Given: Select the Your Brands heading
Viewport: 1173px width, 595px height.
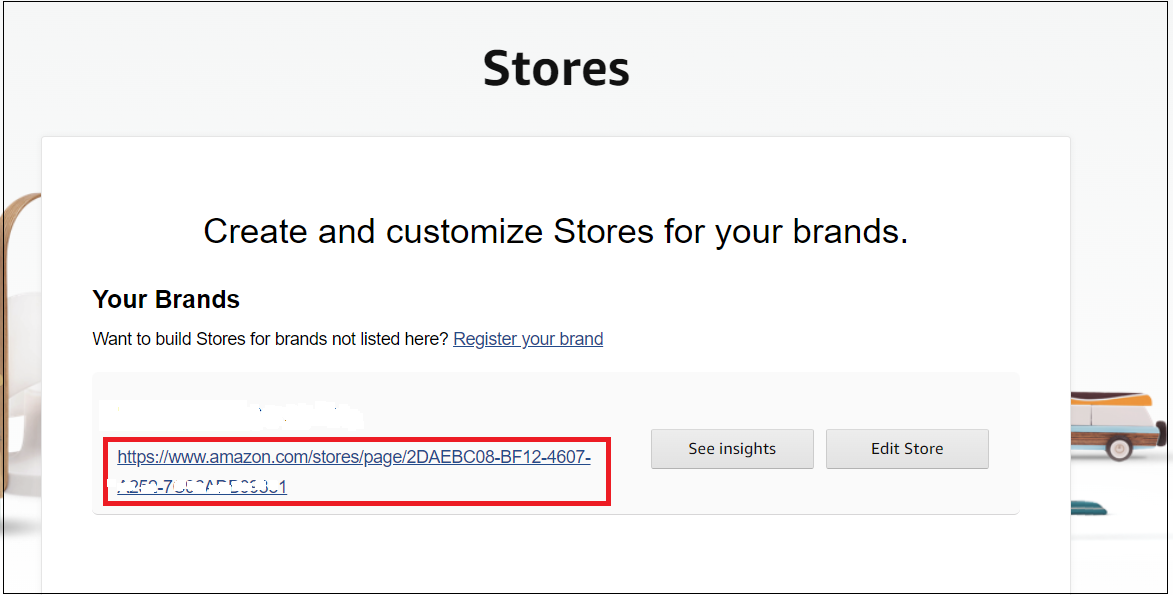Looking at the screenshot, I should [x=166, y=299].
